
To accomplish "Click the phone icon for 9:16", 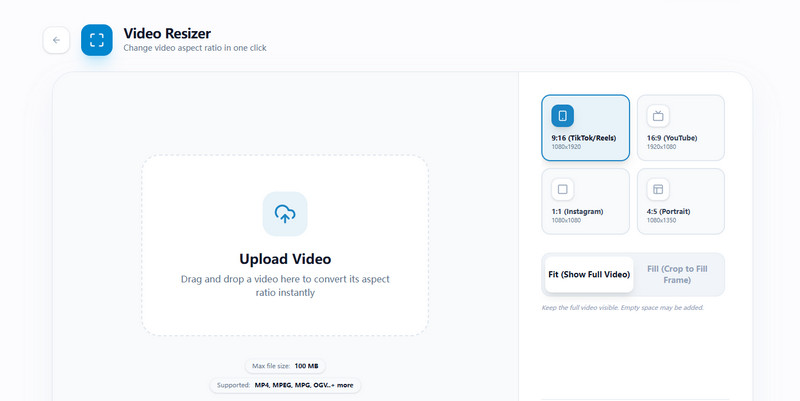I will [562, 116].
